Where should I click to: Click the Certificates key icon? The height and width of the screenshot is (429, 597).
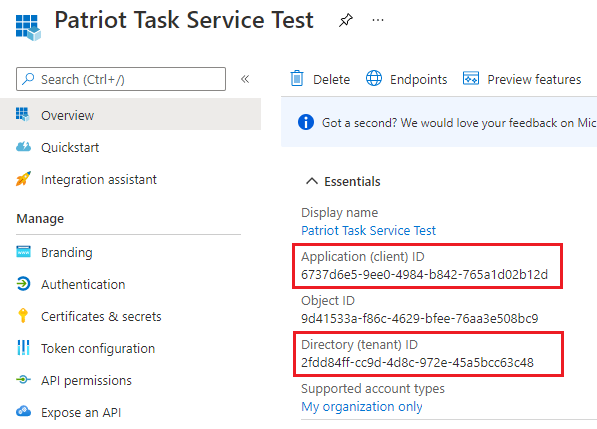point(23,316)
